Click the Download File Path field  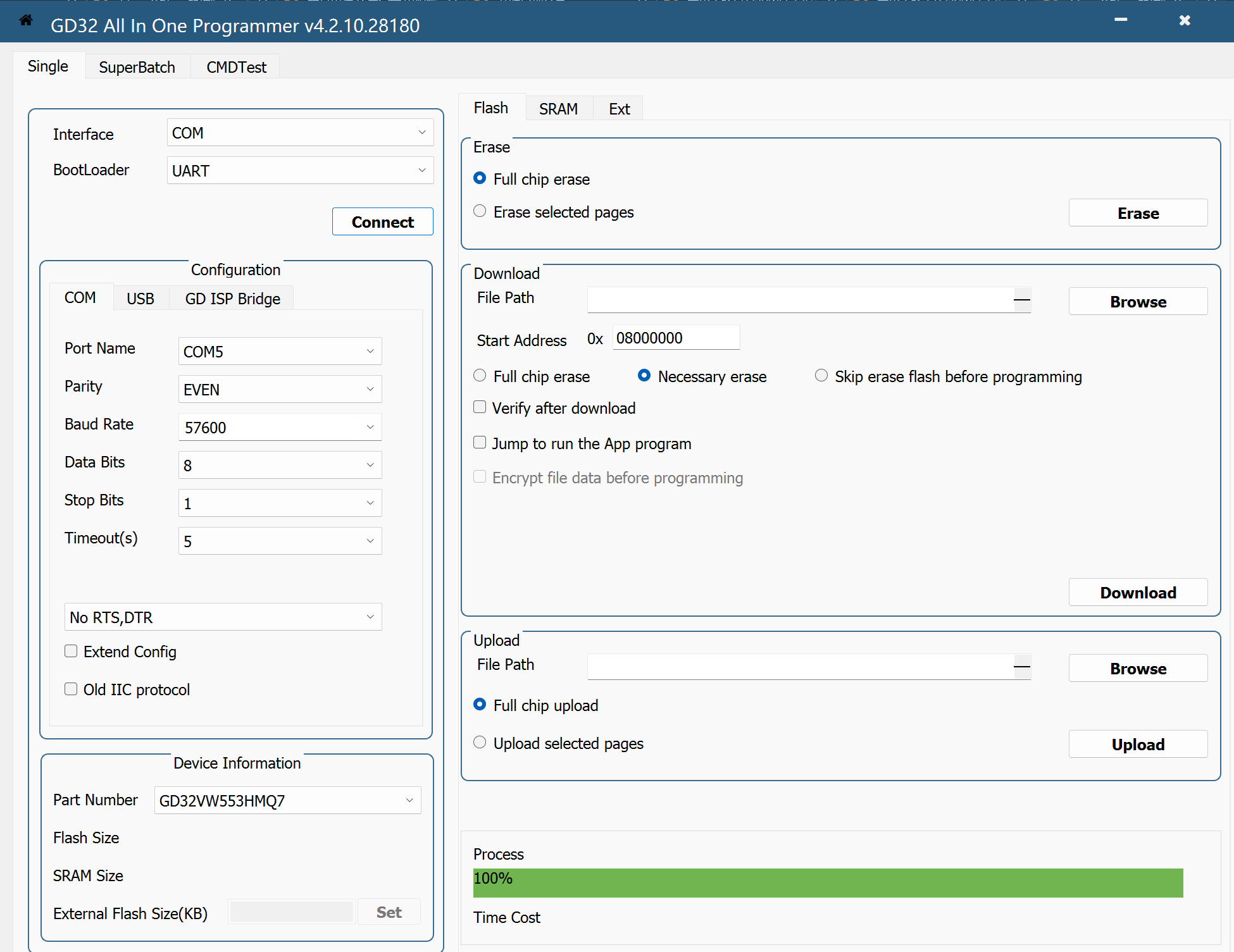(x=801, y=300)
